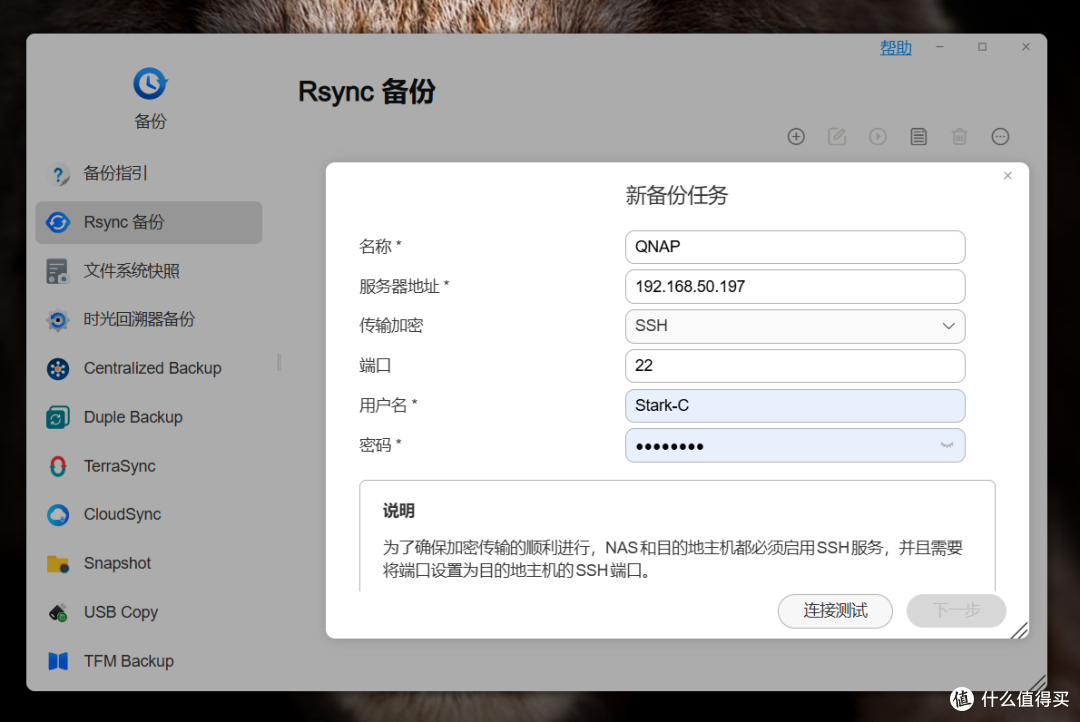Open the more options ellipsis icon

(1000, 136)
